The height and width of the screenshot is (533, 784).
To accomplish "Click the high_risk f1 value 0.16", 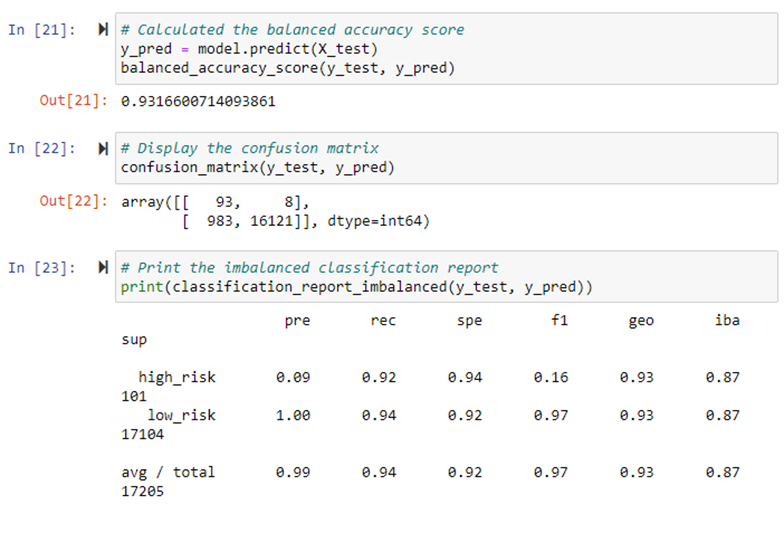I will [551, 378].
